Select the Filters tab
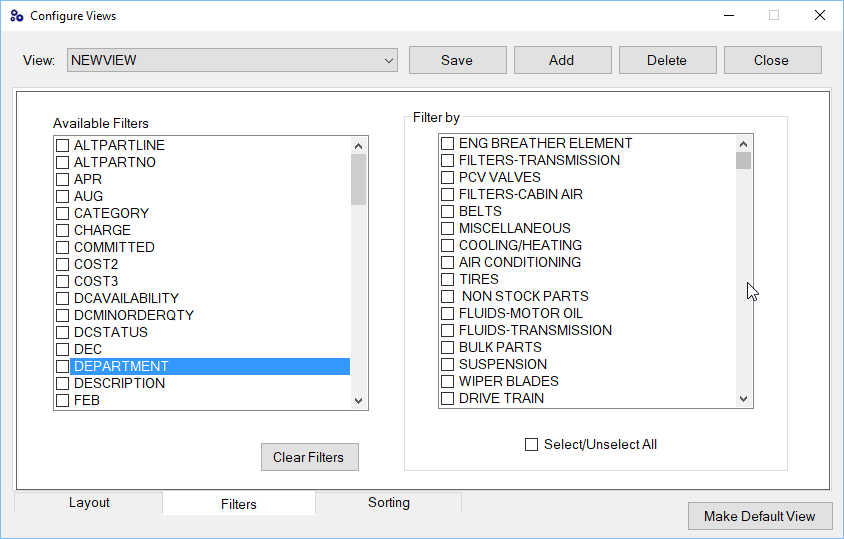844x539 pixels. point(238,503)
